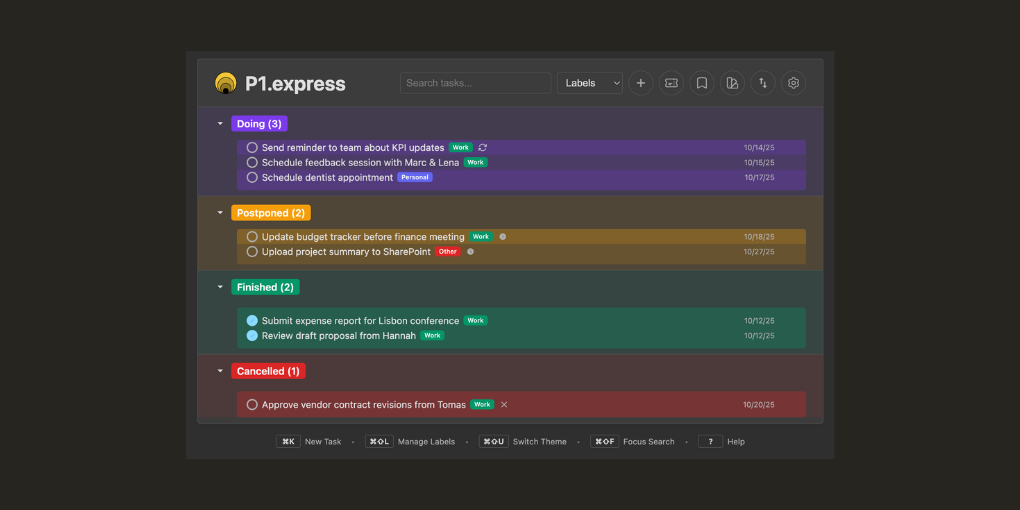Click the bookmark icon in the toolbar
The width and height of the screenshot is (1020, 510).
coord(702,83)
